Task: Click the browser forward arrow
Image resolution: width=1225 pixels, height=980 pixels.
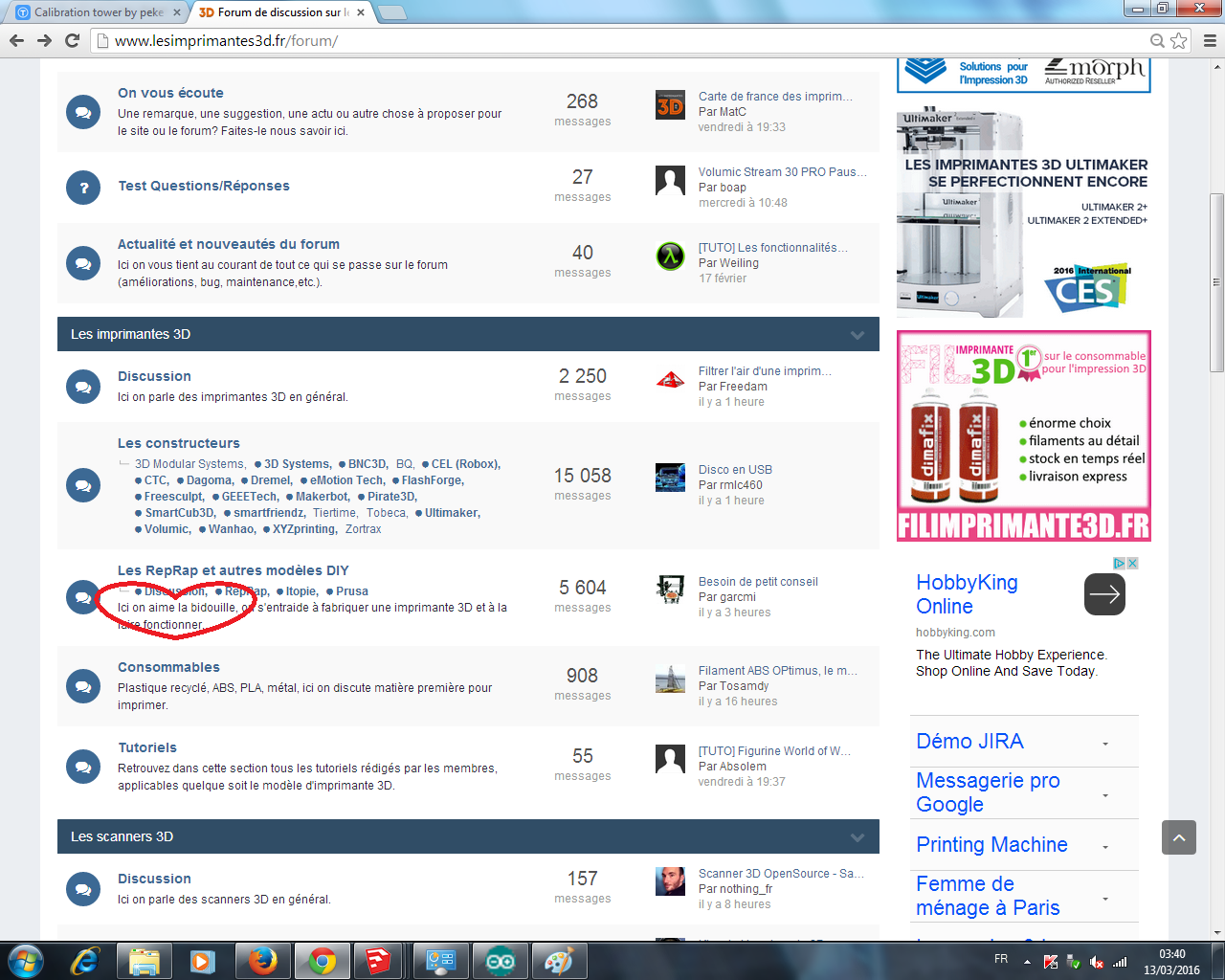Action: point(44,40)
